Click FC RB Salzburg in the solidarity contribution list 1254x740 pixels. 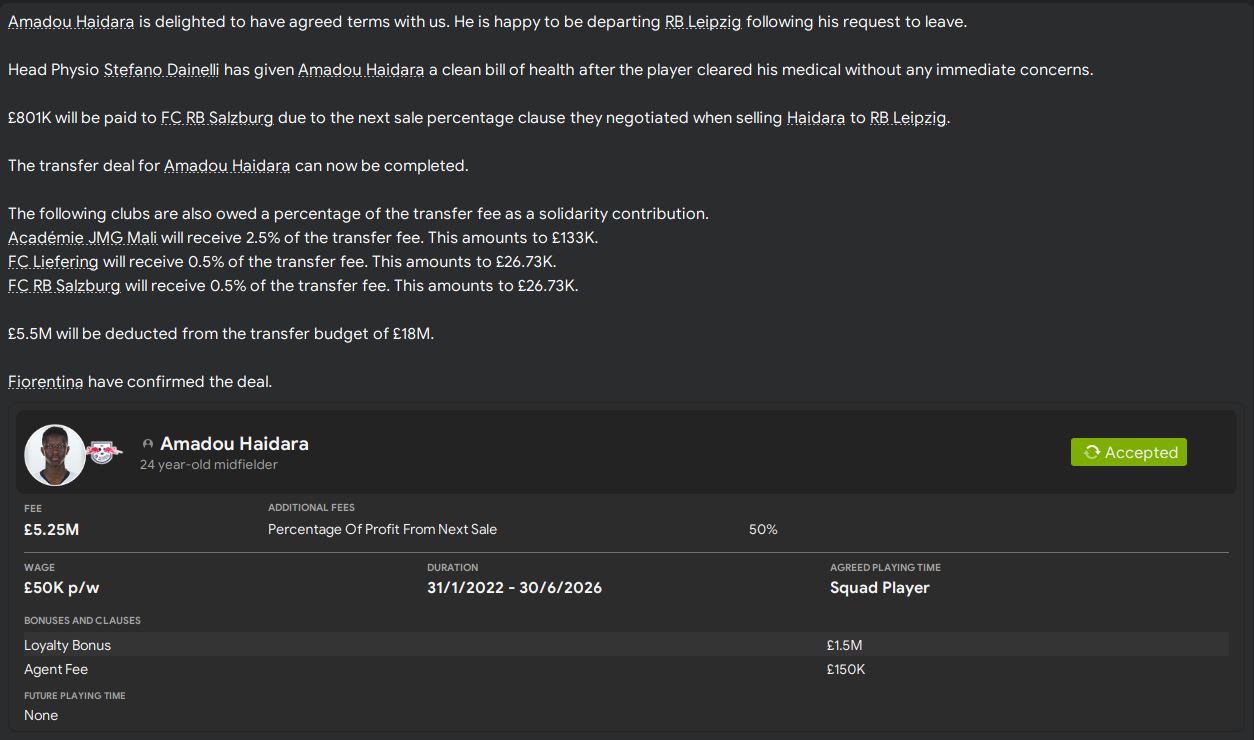pos(64,286)
